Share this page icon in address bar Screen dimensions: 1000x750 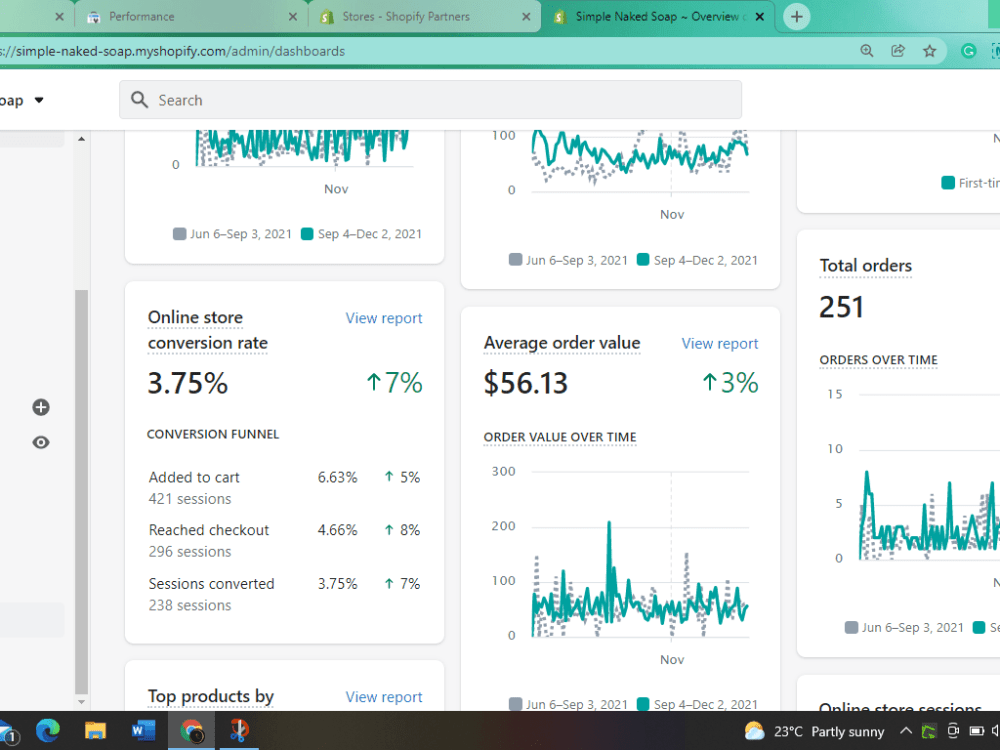(898, 51)
